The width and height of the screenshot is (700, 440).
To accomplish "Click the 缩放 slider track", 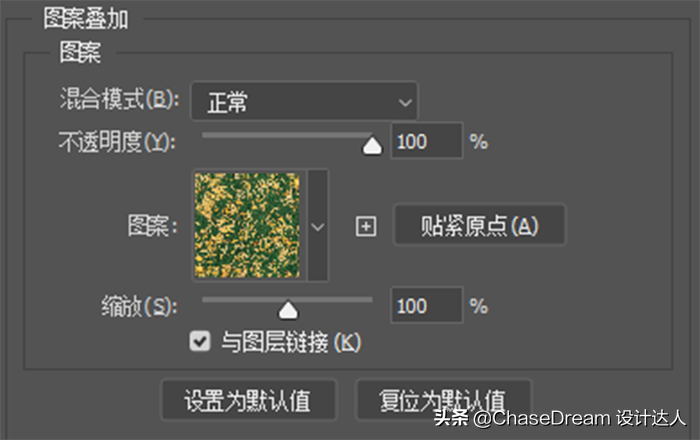I will click(x=287, y=300).
